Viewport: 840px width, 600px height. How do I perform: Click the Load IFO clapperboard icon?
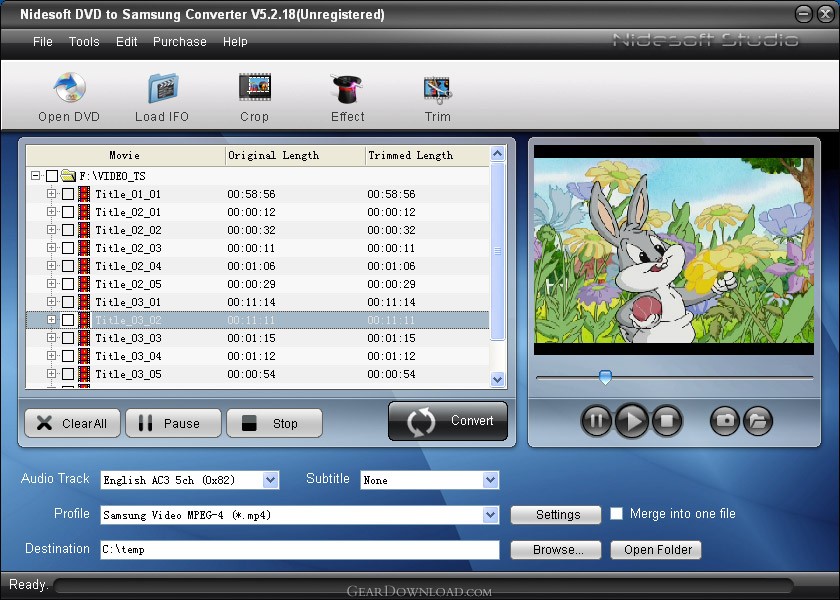163,88
